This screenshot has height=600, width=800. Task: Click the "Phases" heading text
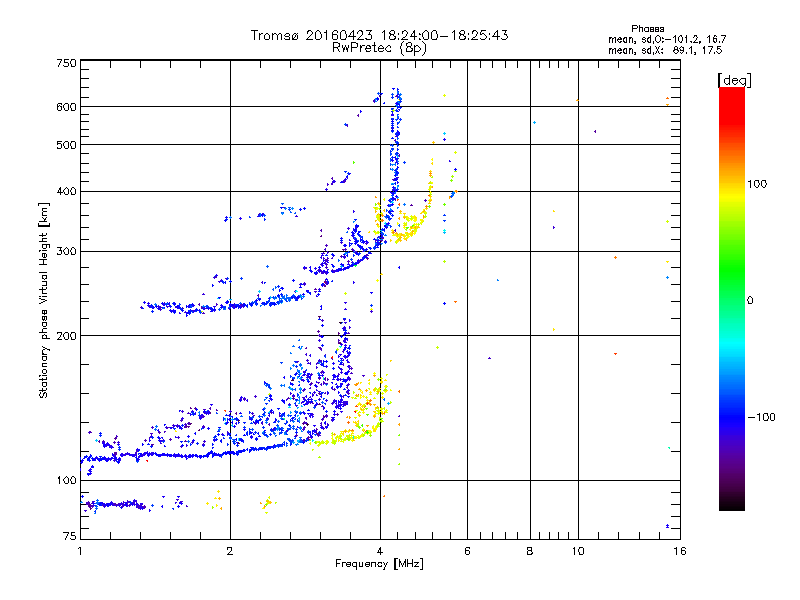click(647, 29)
